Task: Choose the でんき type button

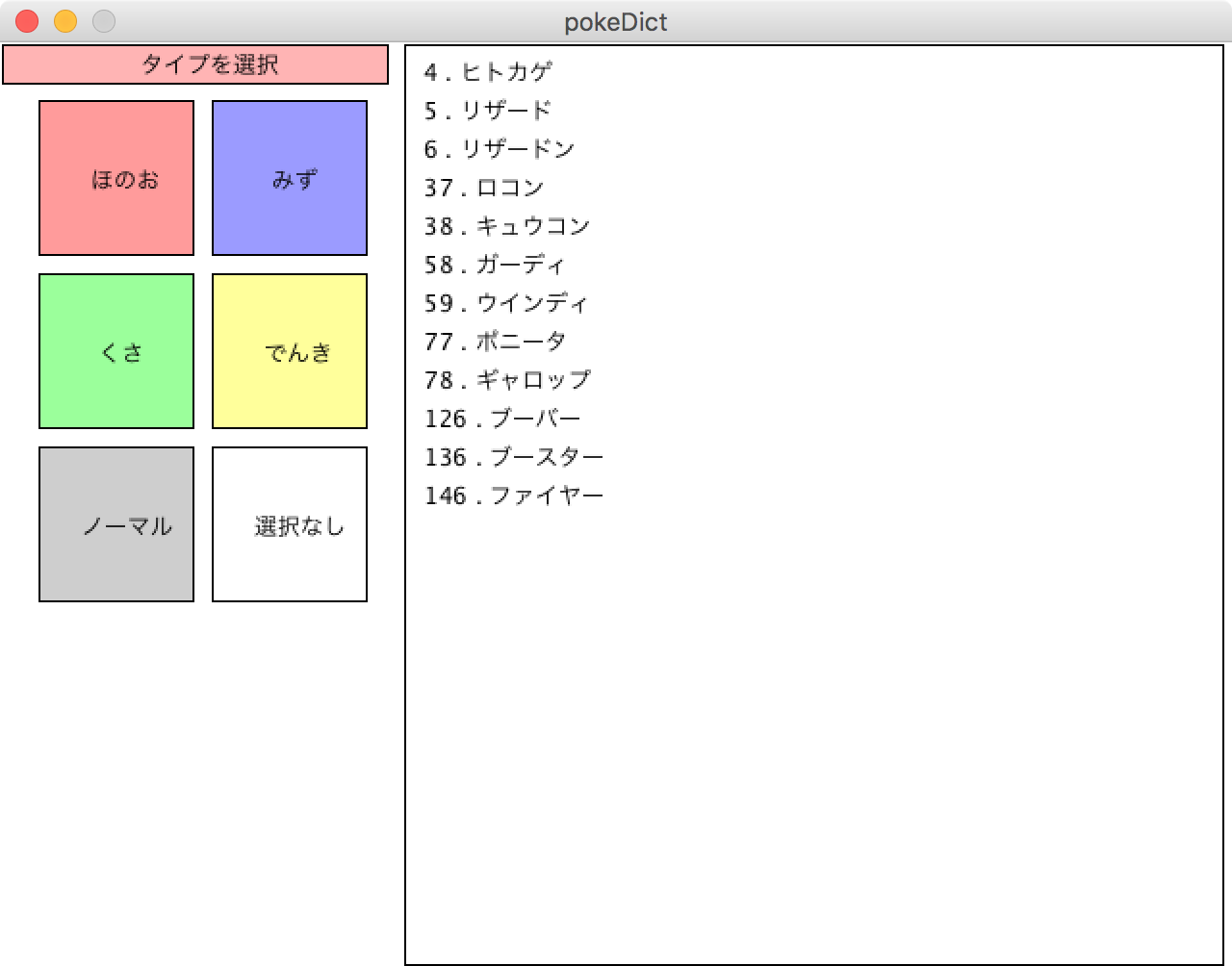Action: click(290, 351)
